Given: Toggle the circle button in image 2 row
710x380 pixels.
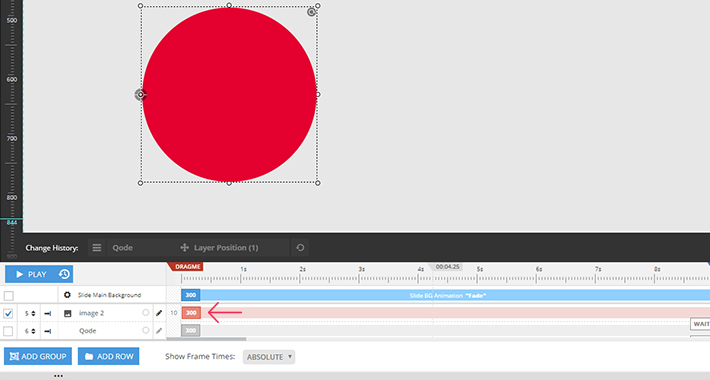Looking at the screenshot, I should coord(145,313).
